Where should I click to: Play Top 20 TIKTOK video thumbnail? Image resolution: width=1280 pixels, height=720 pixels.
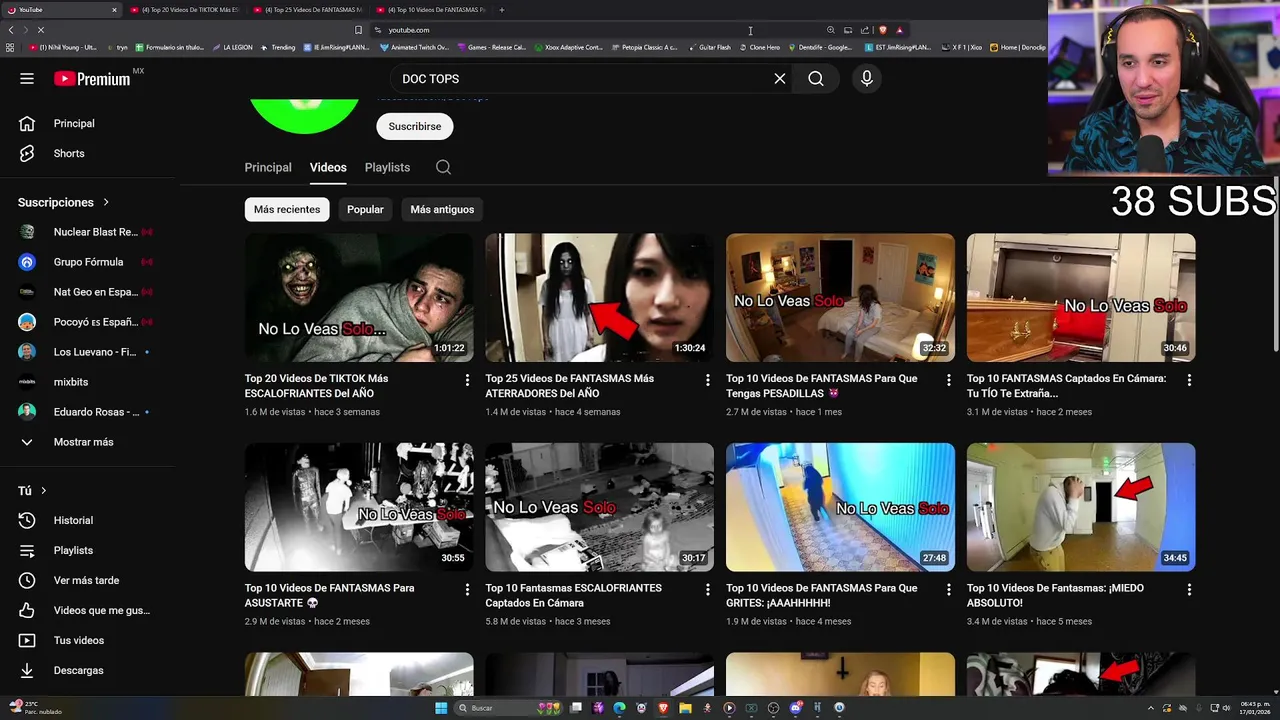pos(359,298)
